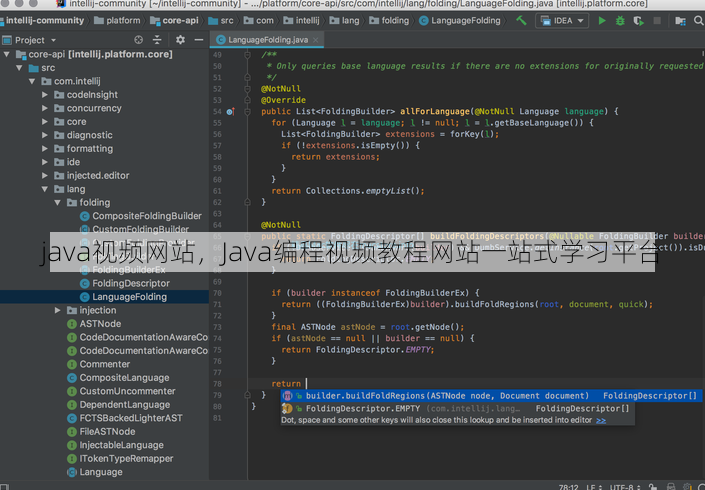The width and height of the screenshot is (705, 490).
Task: Select CompositeLanguage class in the tree
Action: pos(118,378)
